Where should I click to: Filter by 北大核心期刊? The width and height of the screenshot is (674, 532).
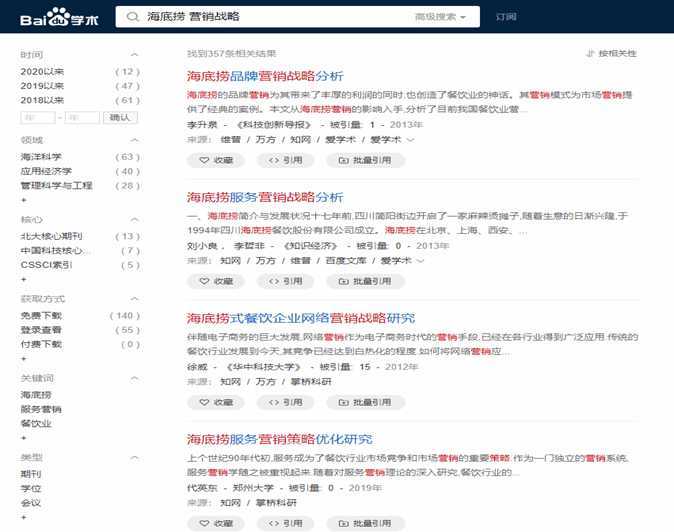pyautogui.click(x=52, y=236)
